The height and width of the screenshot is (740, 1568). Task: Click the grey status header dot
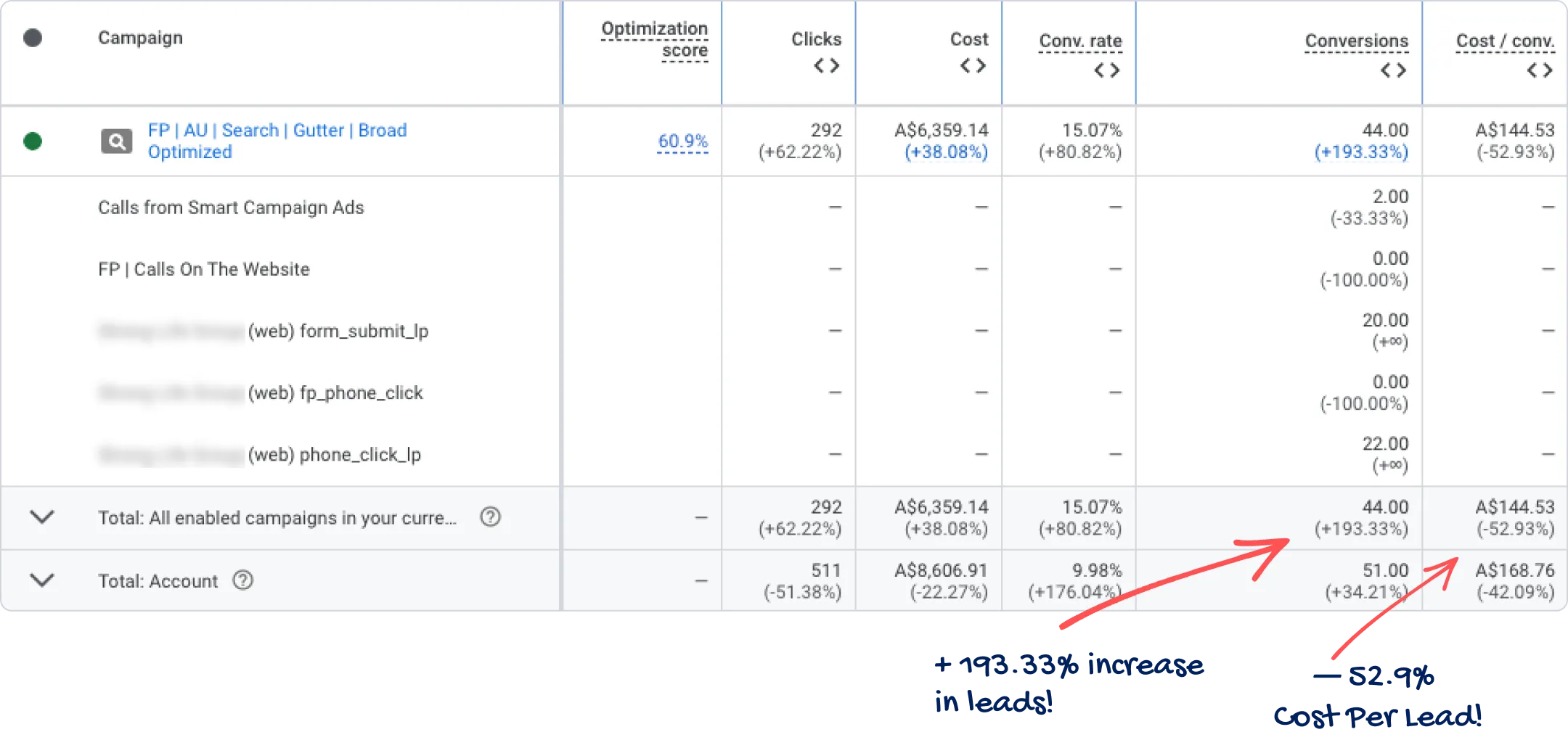pyautogui.click(x=33, y=38)
